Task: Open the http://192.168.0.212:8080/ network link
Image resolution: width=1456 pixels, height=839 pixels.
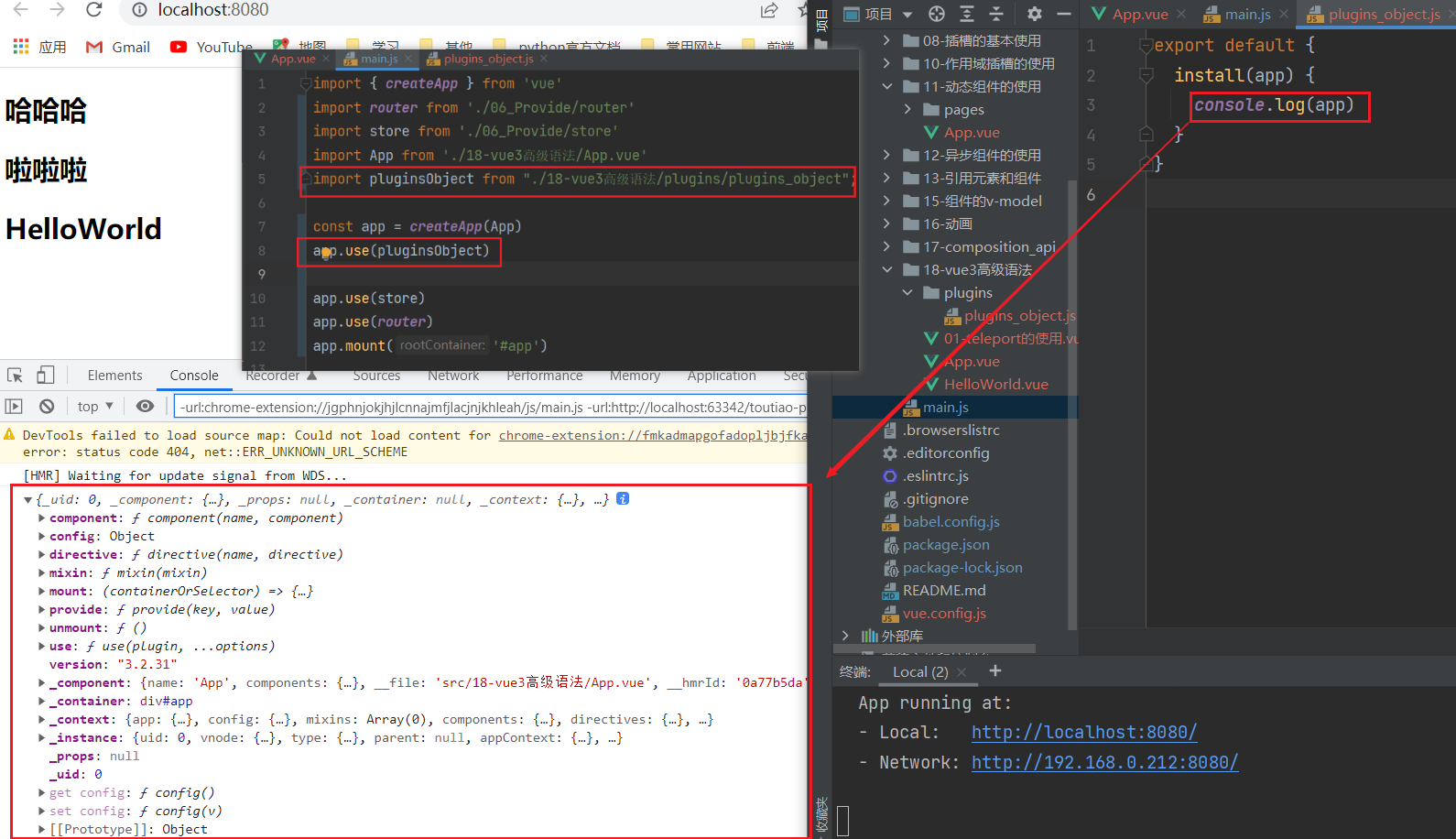Action: pyautogui.click(x=1104, y=762)
